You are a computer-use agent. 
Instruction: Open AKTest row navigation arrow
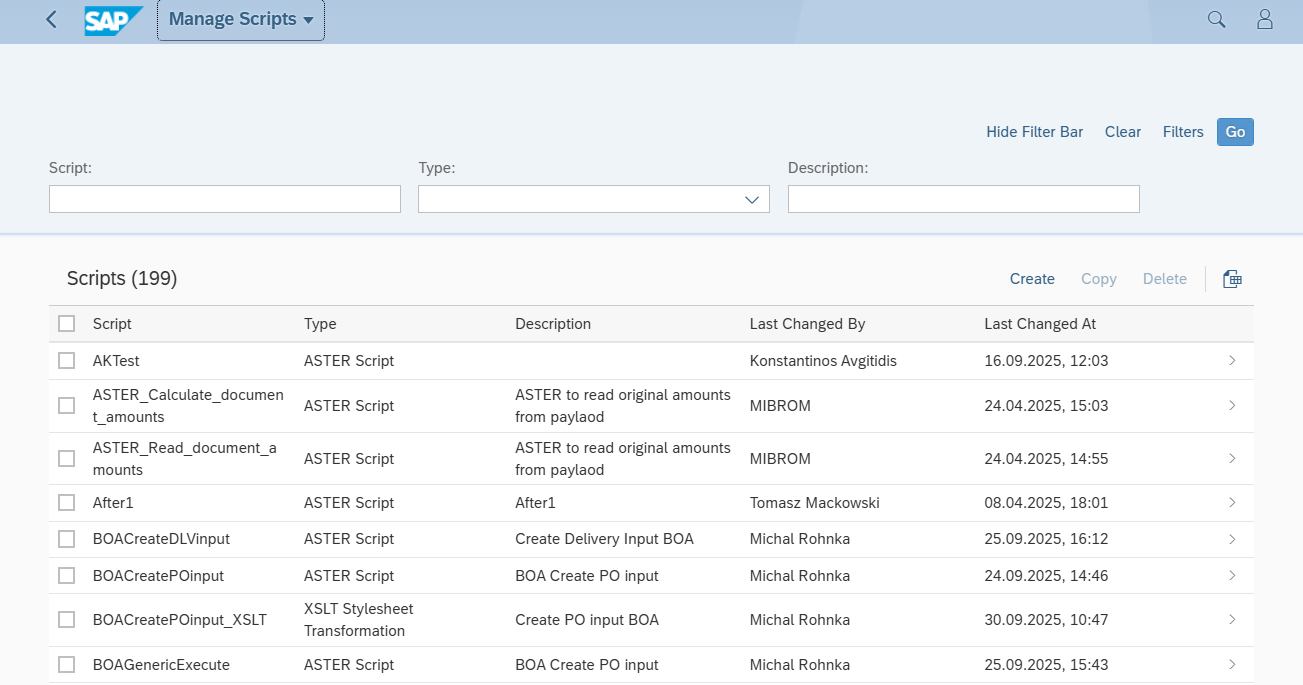pos(1232,361)
